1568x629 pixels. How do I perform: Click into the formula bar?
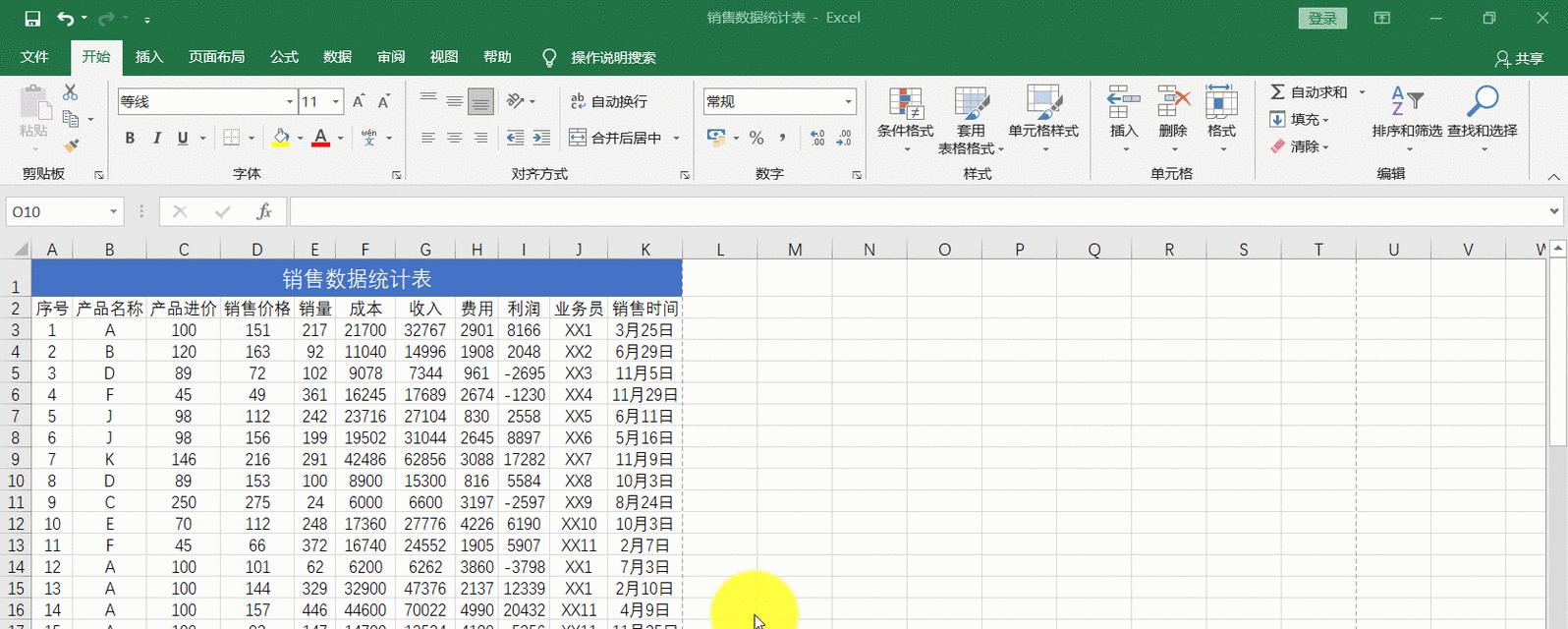[917, 211]
